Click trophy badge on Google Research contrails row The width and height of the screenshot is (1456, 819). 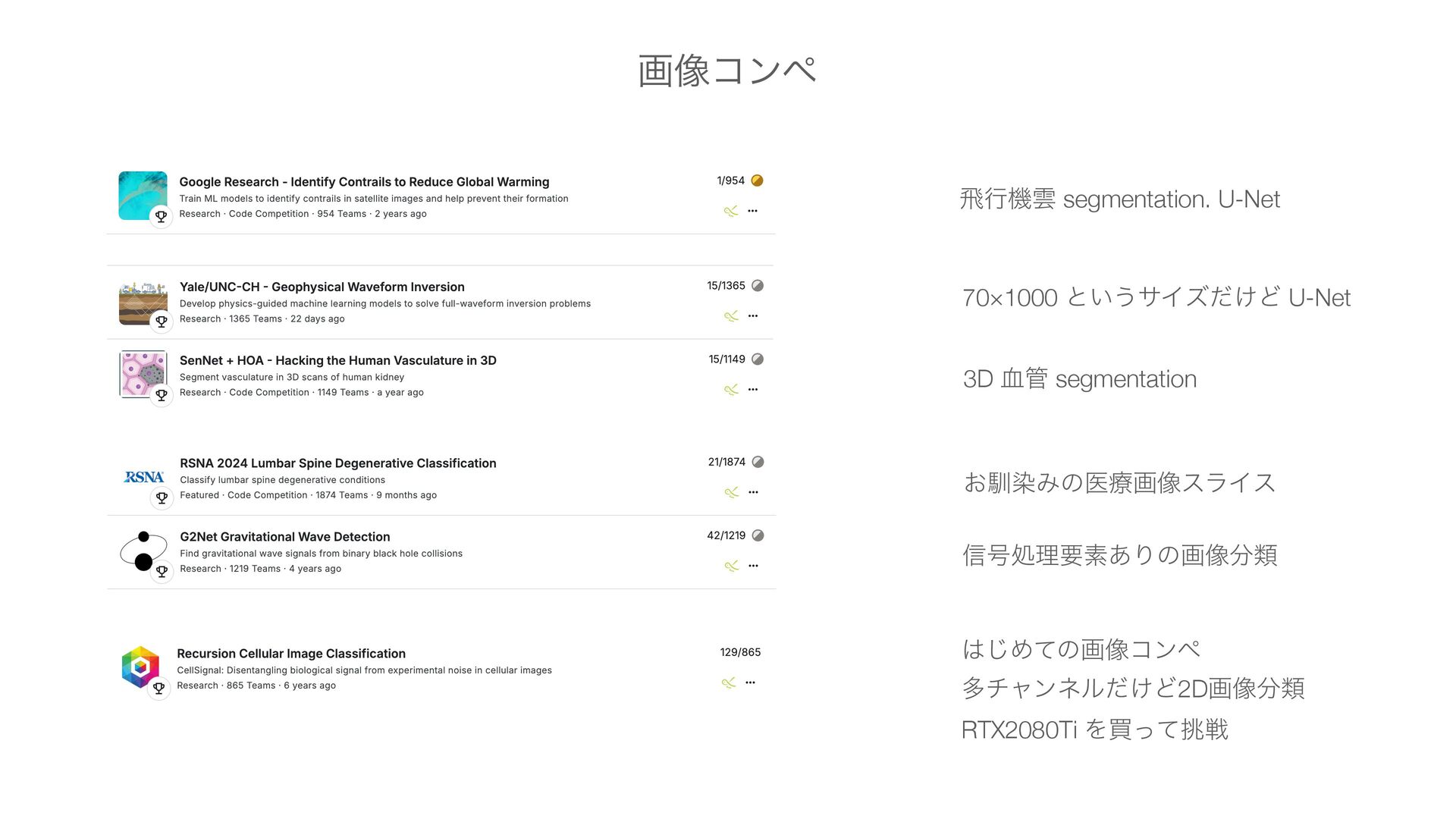pyautogui.click(x=161, y=217)
